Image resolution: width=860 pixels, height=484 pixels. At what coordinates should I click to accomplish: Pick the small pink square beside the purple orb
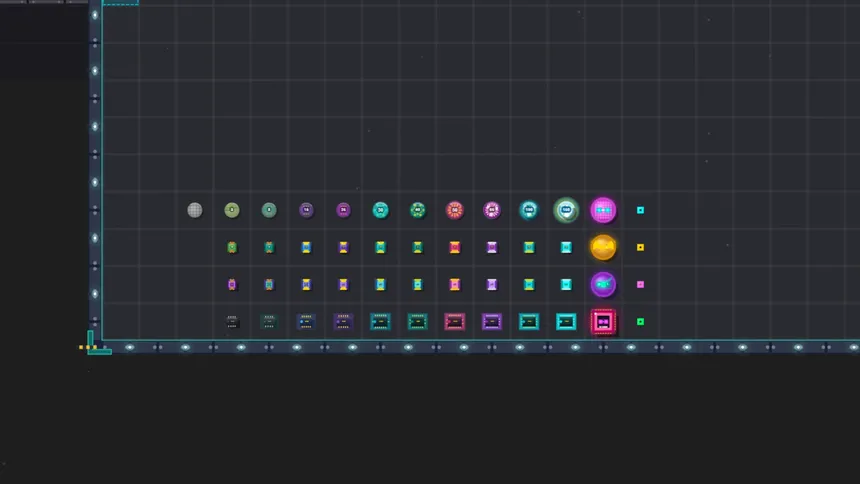pos(640,284)
